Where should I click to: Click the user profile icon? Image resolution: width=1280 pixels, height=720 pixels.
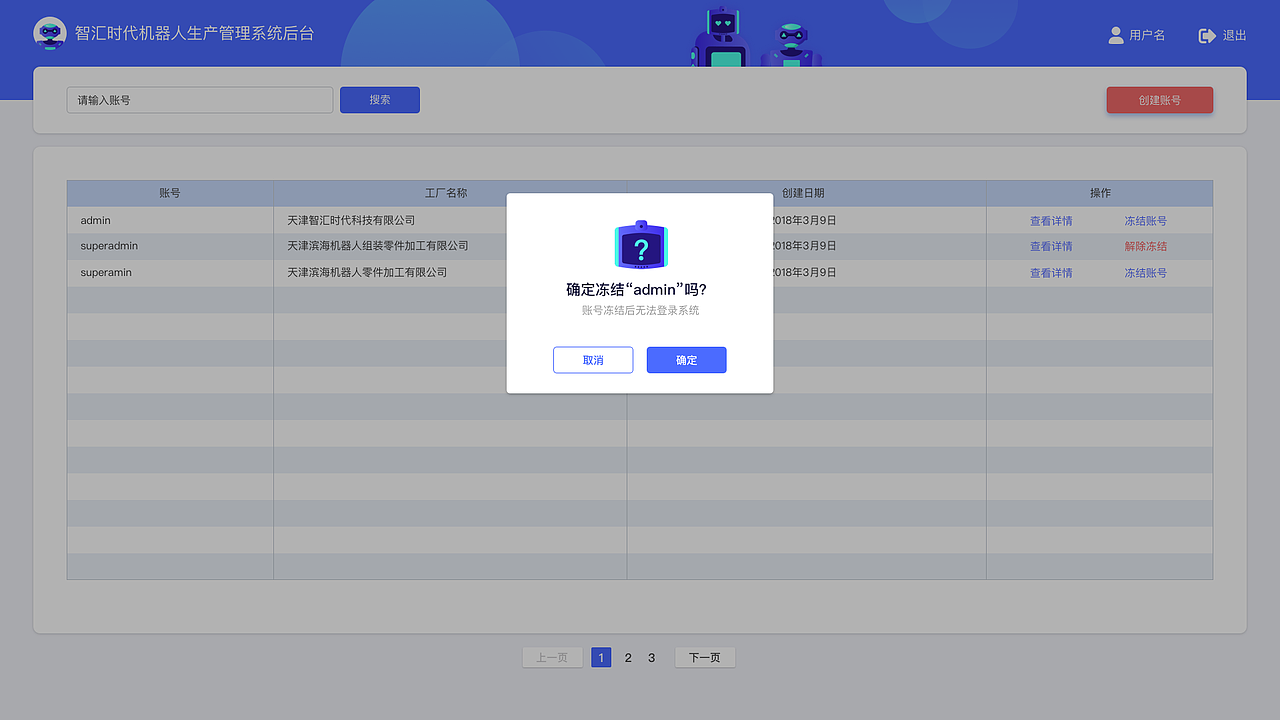pyautogui.click(x=1116, y=35)
